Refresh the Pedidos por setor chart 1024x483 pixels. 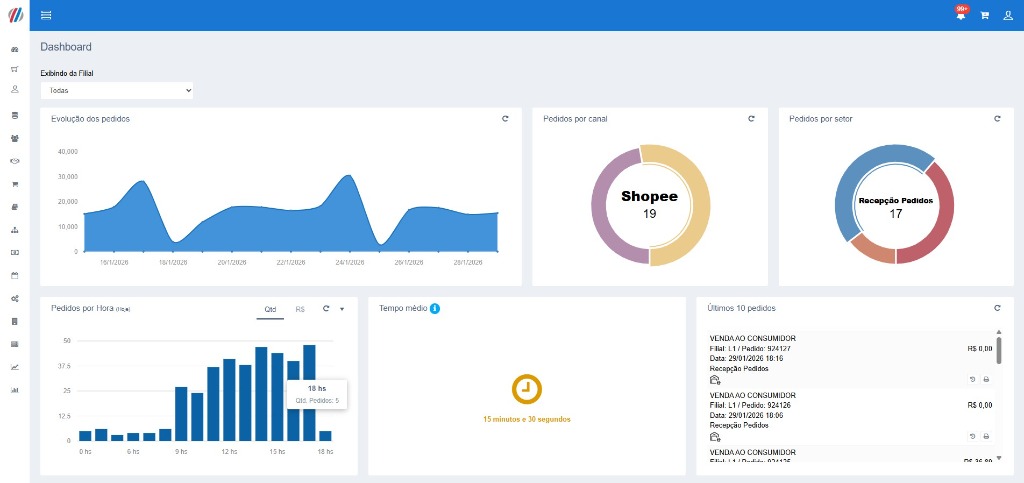997,119
